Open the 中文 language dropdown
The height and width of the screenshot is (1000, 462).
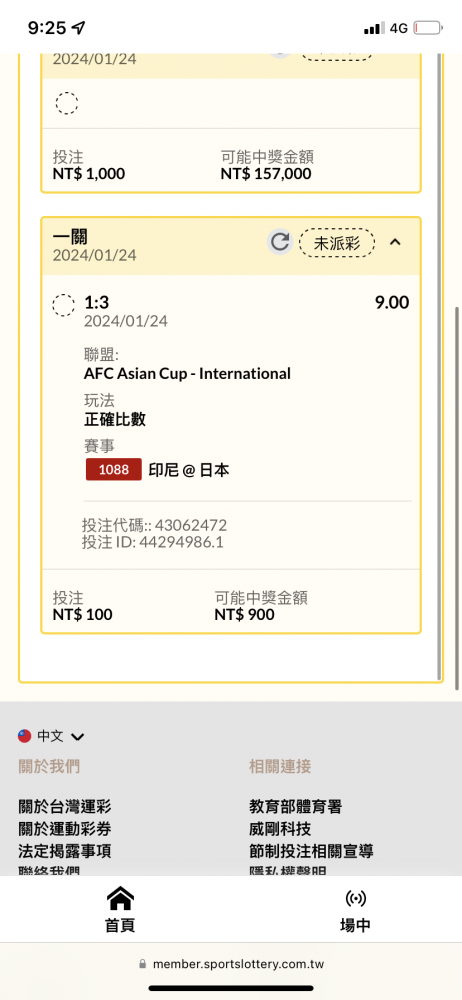pos(60,736)
